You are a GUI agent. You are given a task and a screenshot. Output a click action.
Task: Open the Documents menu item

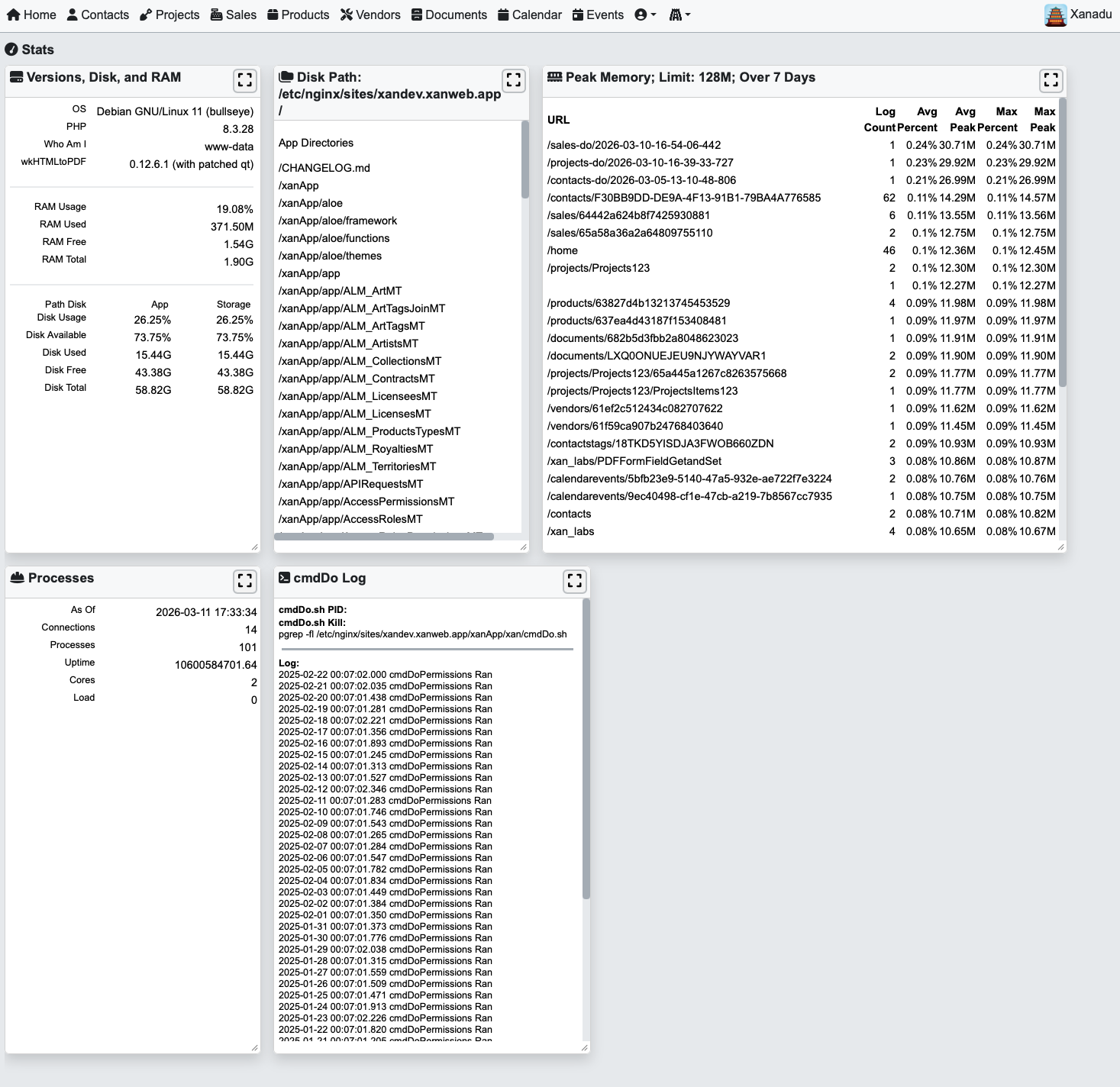coord(449,15)
